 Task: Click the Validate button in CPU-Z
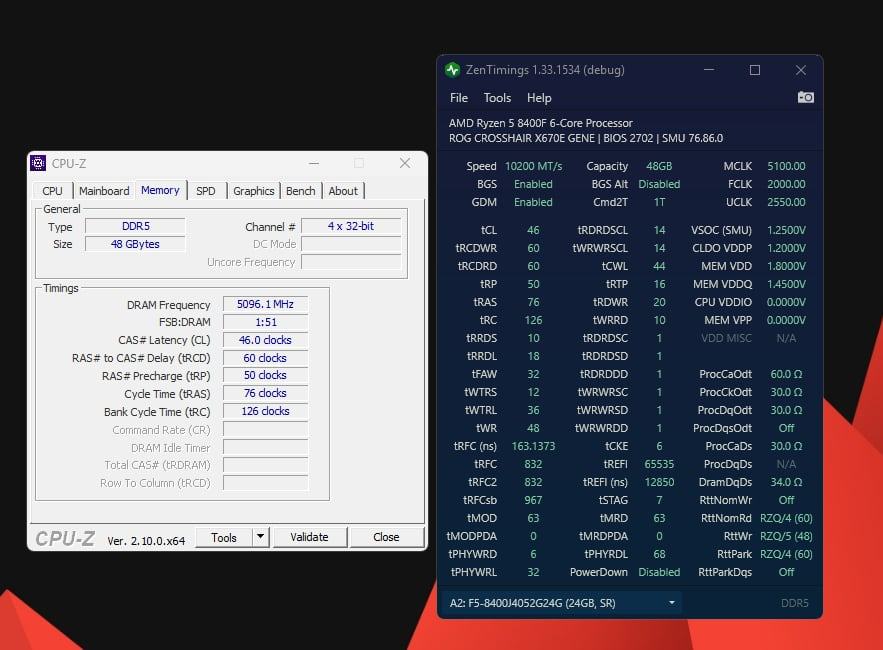click(x=309, y=537)
